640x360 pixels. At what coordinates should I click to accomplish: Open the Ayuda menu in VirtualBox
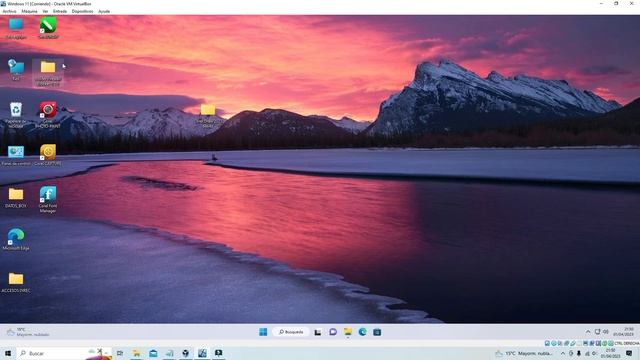[104, 11]
